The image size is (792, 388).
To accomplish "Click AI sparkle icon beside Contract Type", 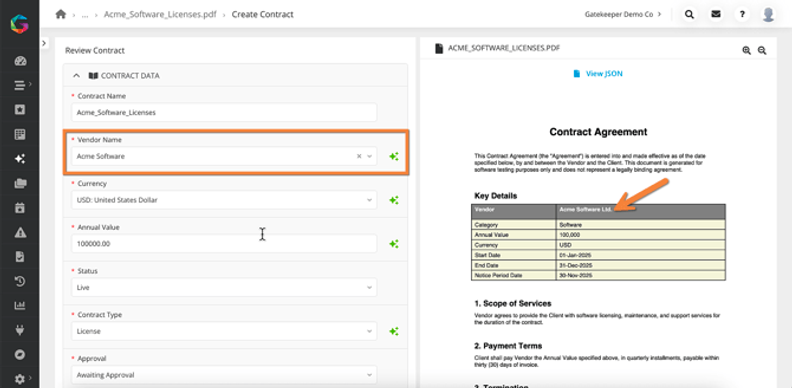I will [x=393, y=331].
